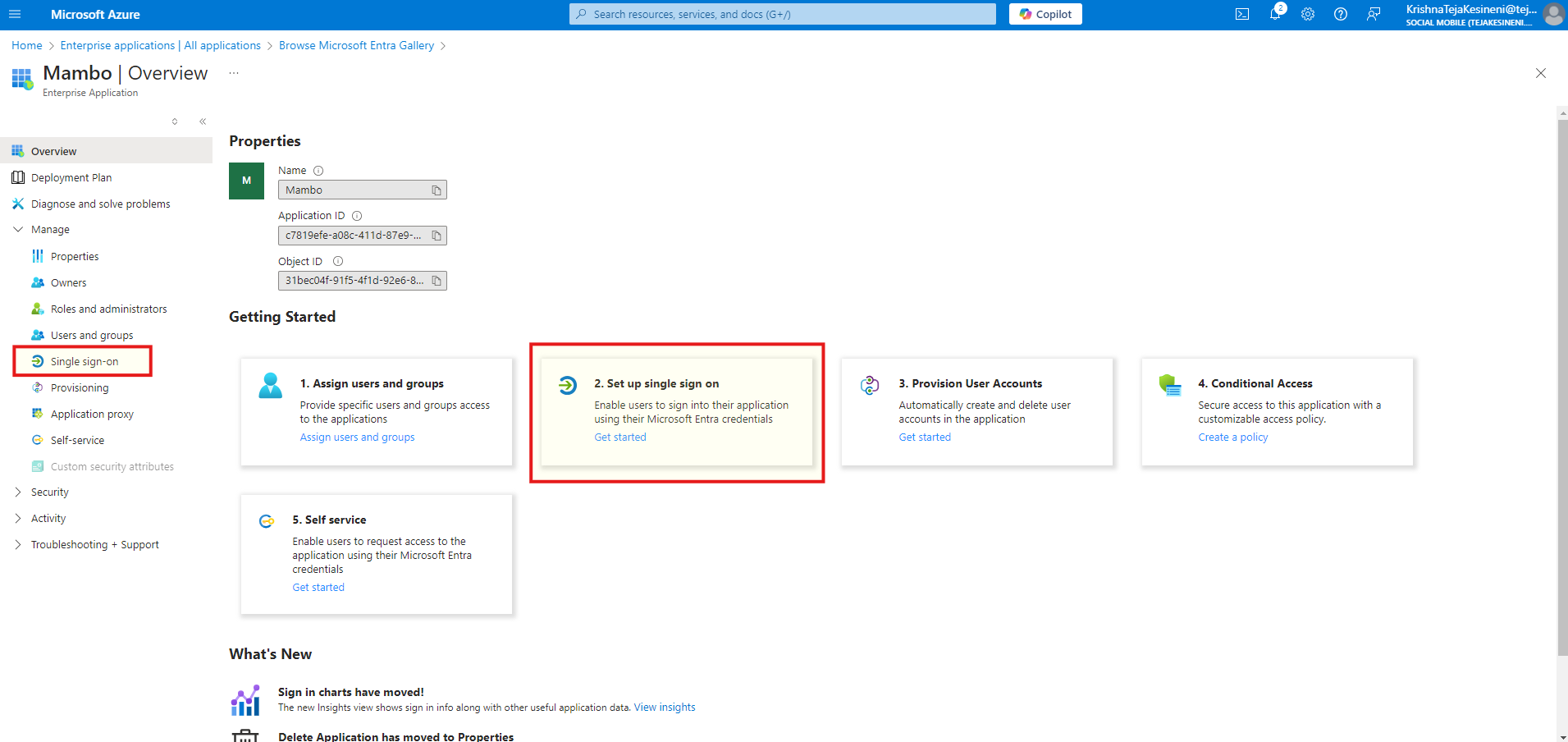
Task: Open Single sign-on in sidebar
Action: pyautogui.click(x=84, y=362)
